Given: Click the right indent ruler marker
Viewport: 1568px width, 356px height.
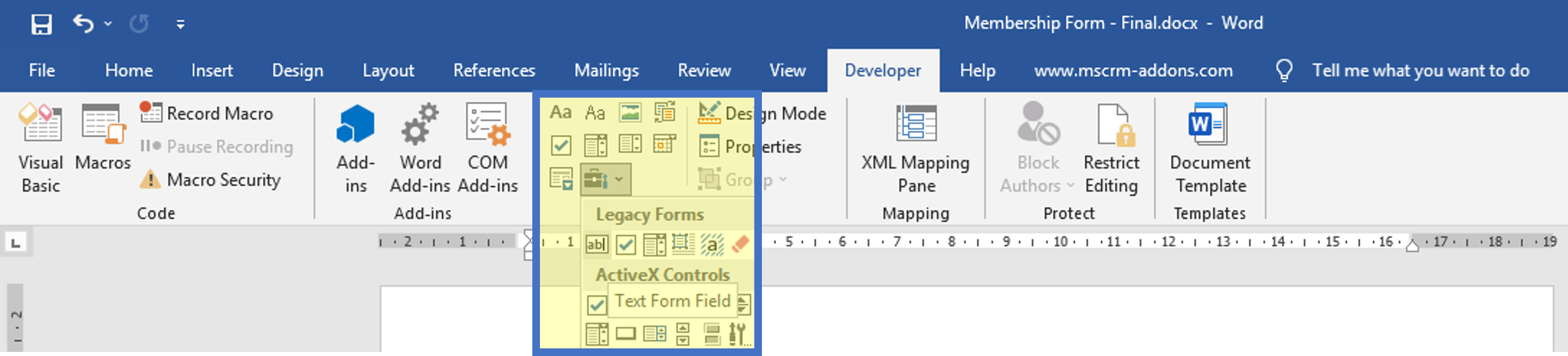Looking at the screenshot, I should 1412,246.
